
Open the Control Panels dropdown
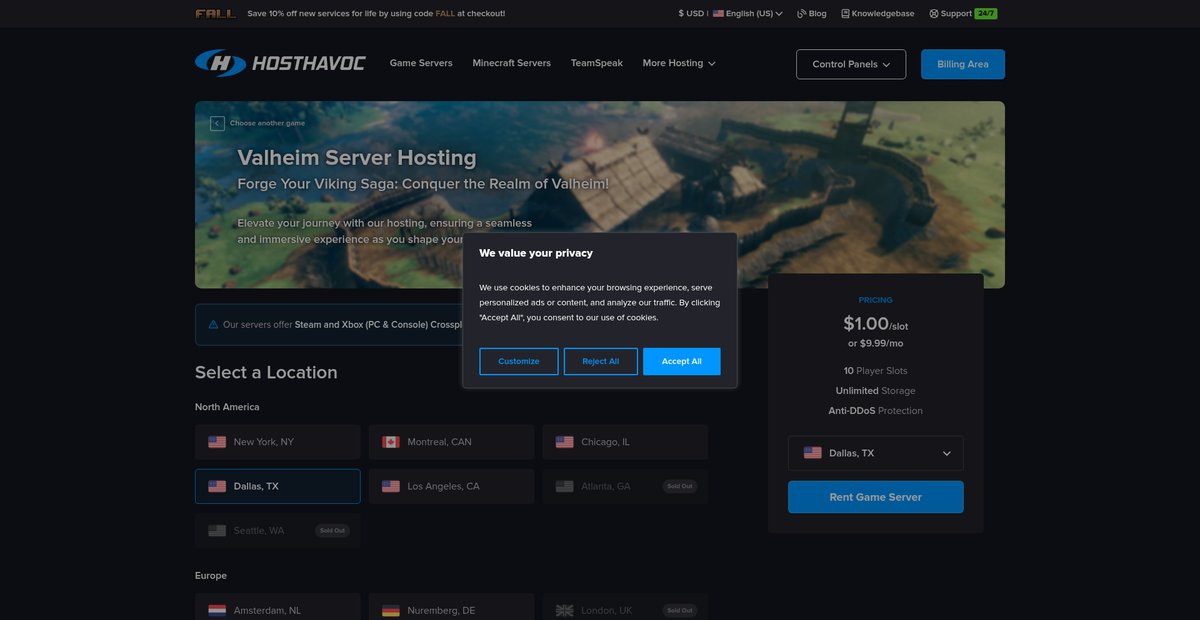tap(851, 64)
